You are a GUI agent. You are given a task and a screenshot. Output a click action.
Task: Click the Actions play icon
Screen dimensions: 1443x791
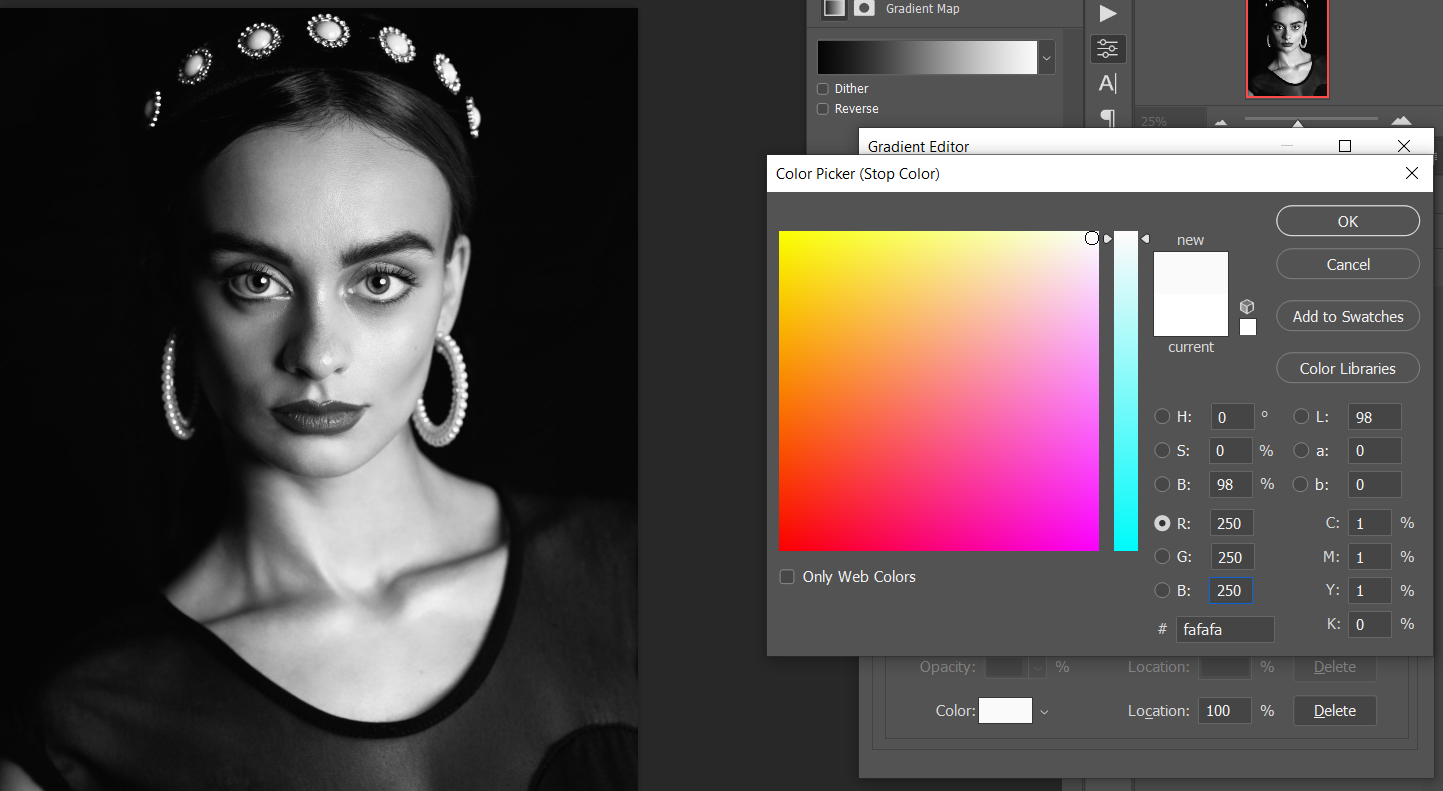pyautogui.click(x=1108, y=13)
